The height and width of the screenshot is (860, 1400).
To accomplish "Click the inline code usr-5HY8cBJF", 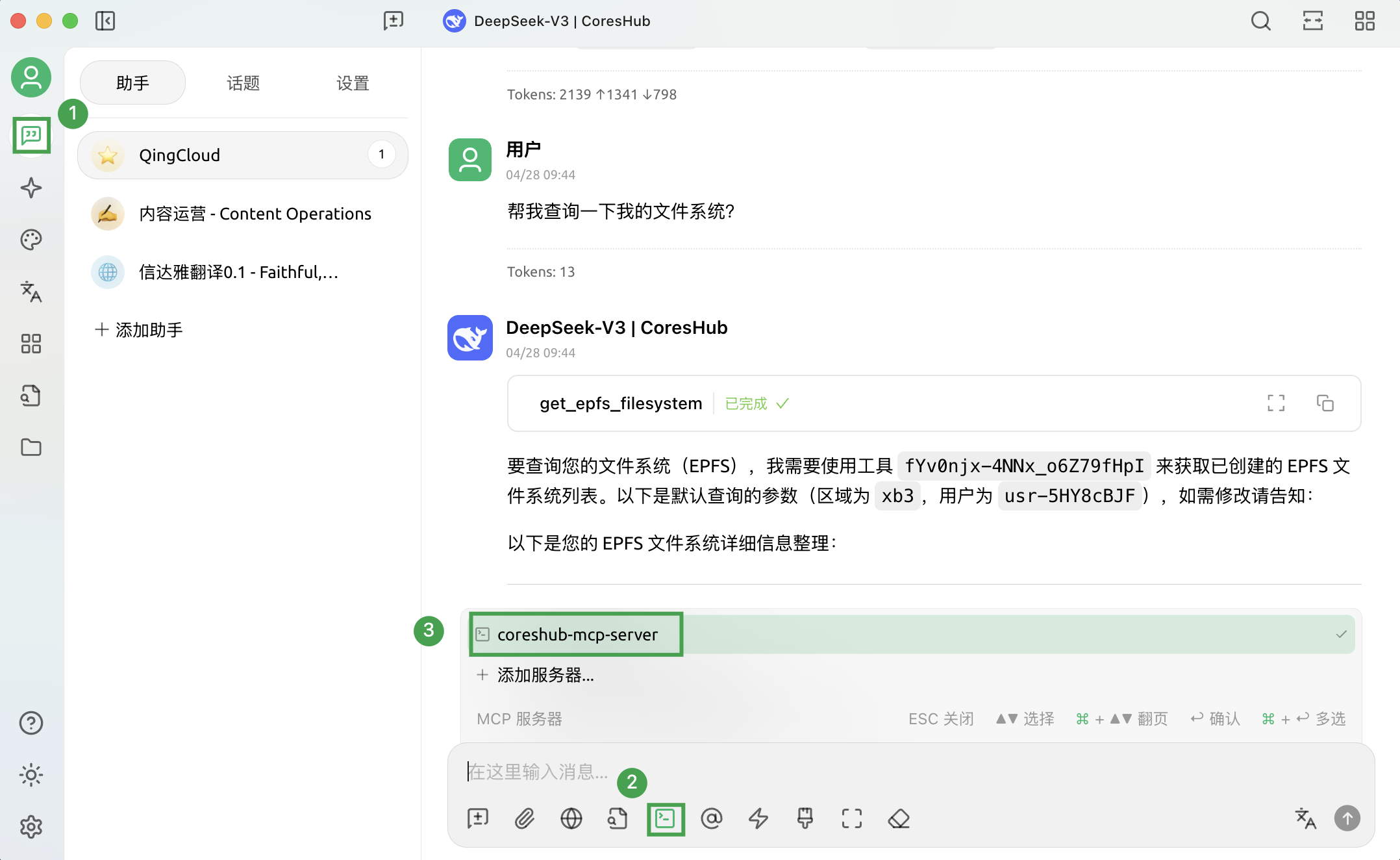I will point(1069,496).
